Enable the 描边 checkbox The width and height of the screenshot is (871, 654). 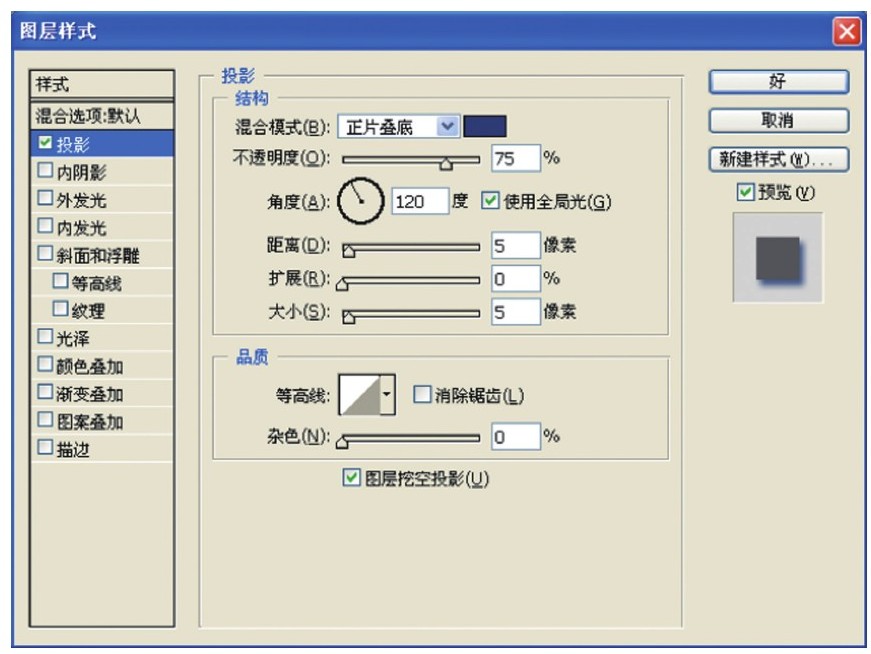(45, 447)
